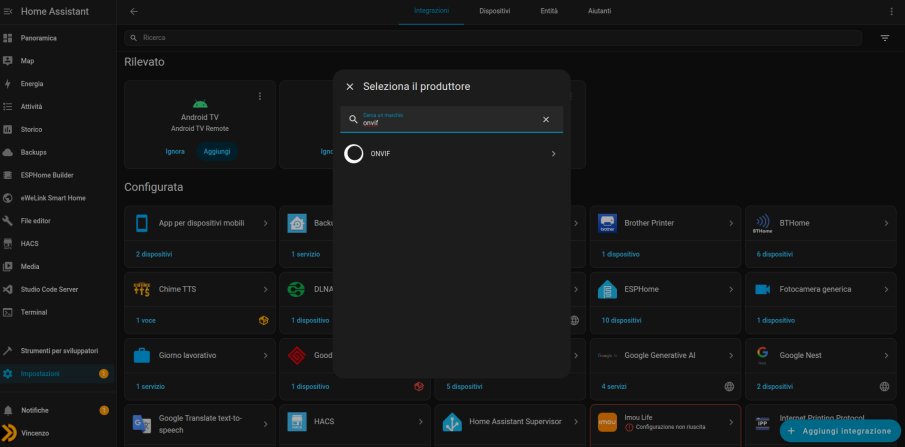The width and height of the screenshot is (905, 447).
Task: Expand ESPHome card chevron
Action: 731,289
